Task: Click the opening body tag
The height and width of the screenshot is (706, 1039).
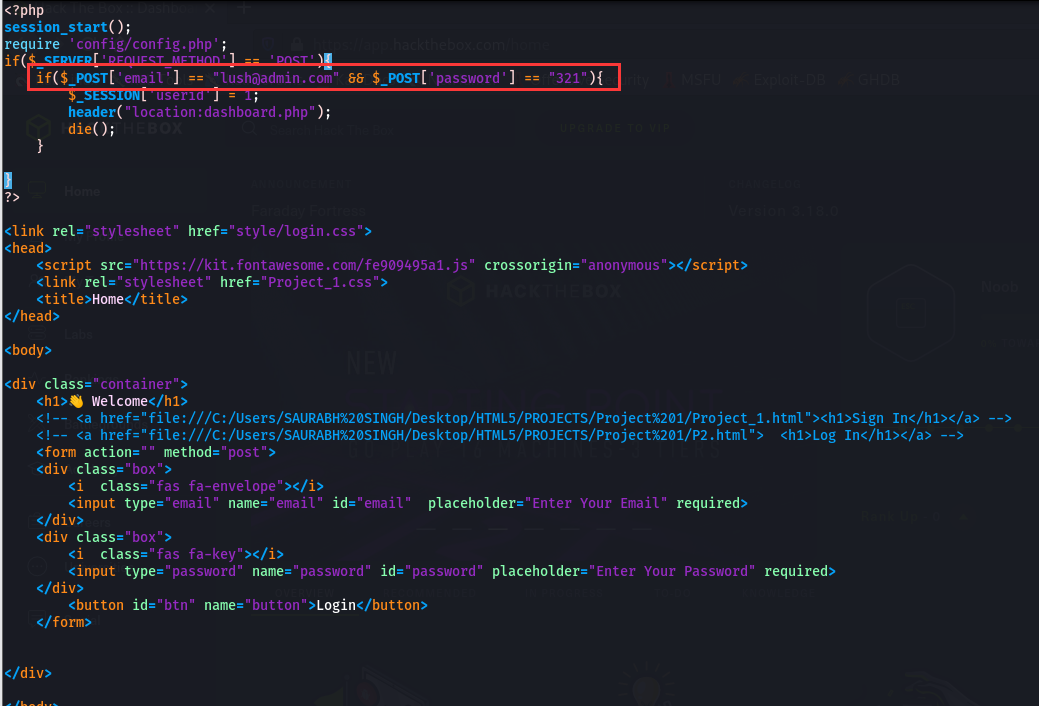Action: [28, 350]
